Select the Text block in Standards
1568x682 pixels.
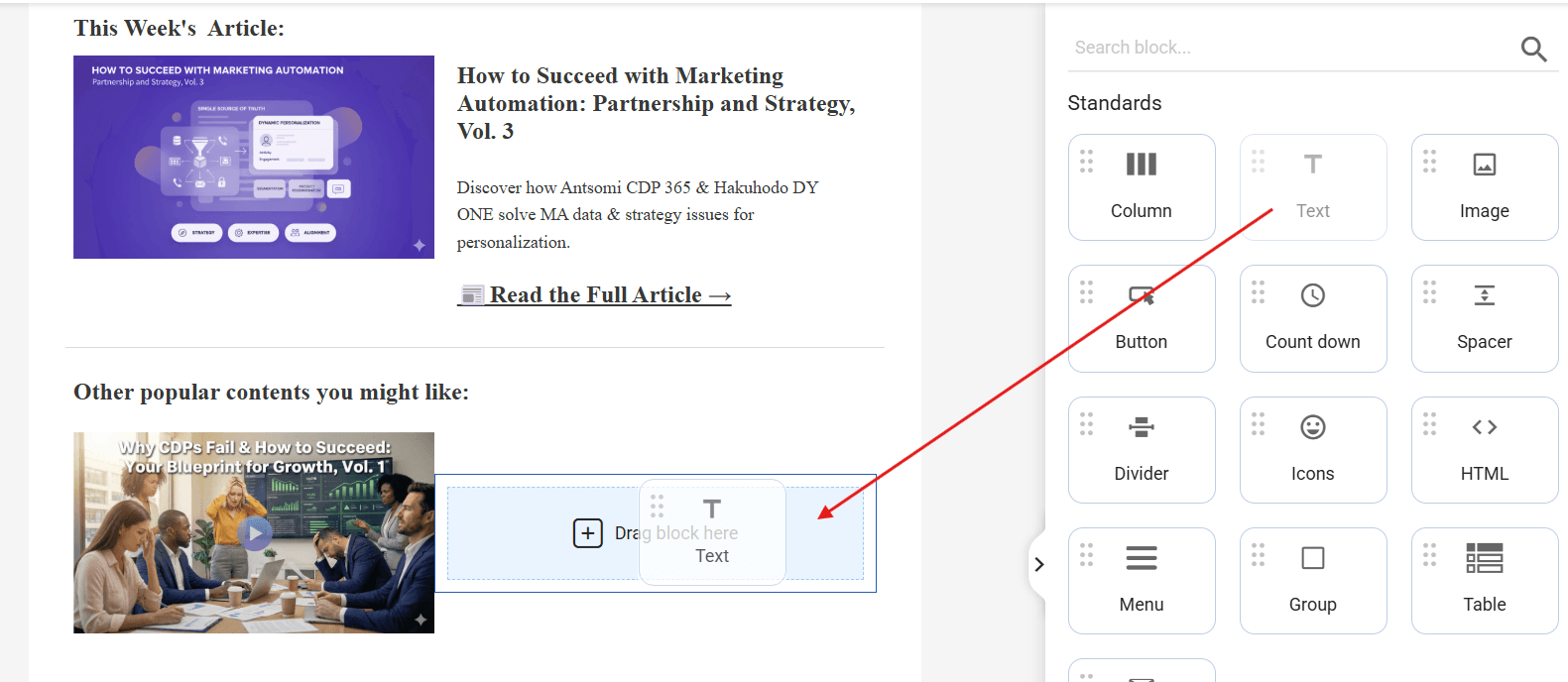click(1312, 186)
